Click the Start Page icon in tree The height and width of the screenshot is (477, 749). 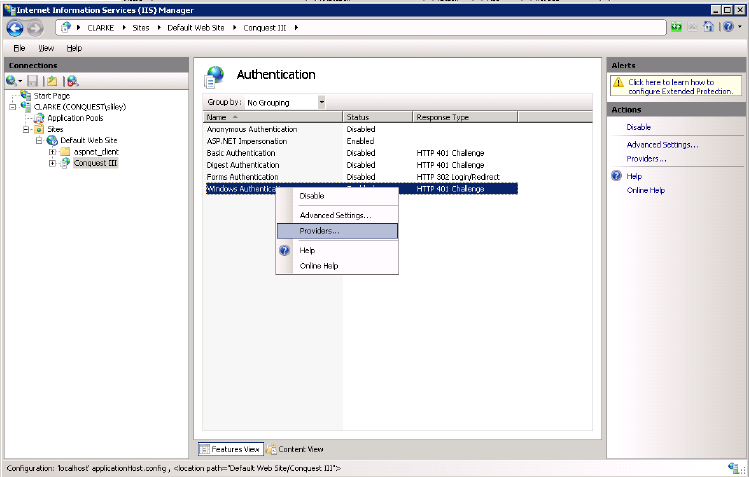pyautogui.click(x=26, y=95)
